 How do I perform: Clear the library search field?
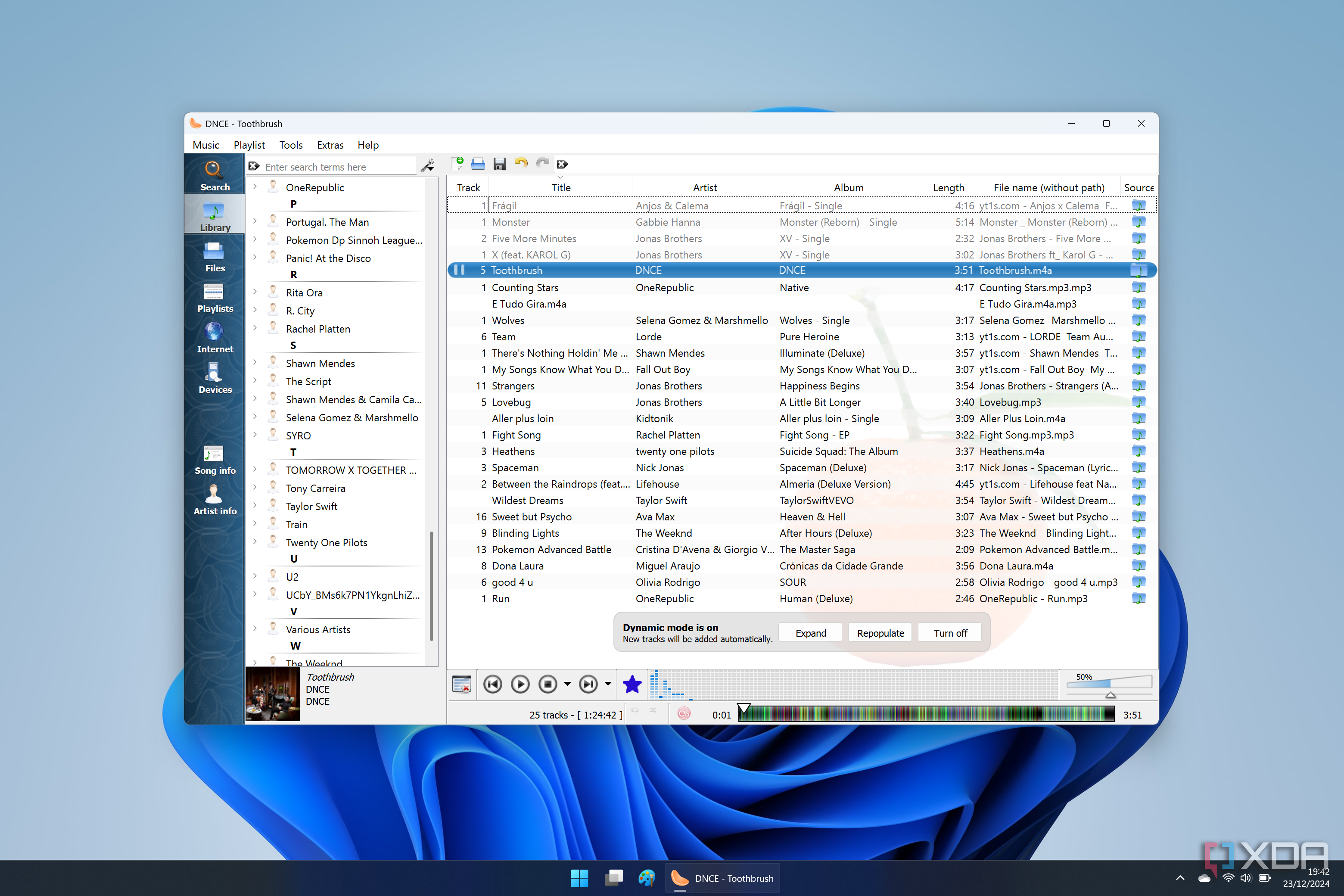pyautogui.click(x=254, y=166)
